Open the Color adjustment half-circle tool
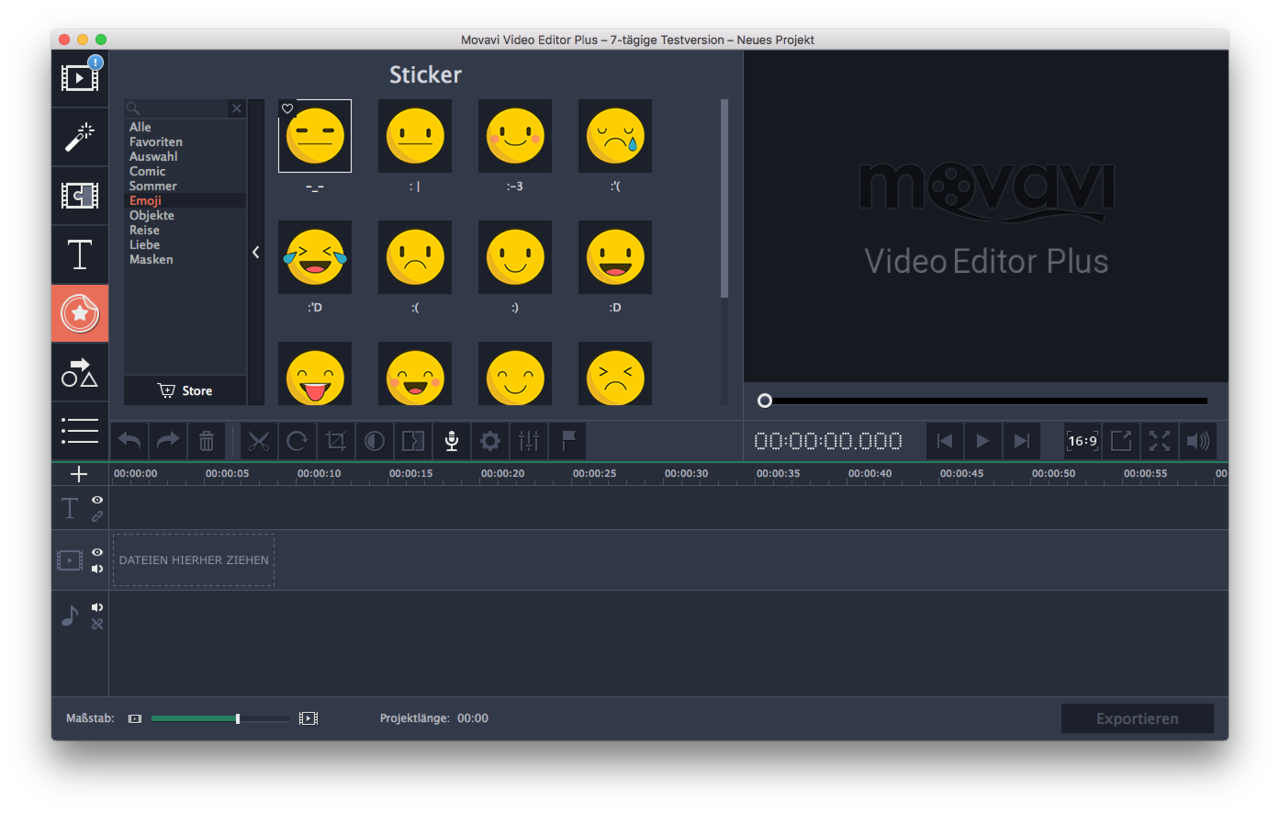1280x814 pixels. coord(374,441)
